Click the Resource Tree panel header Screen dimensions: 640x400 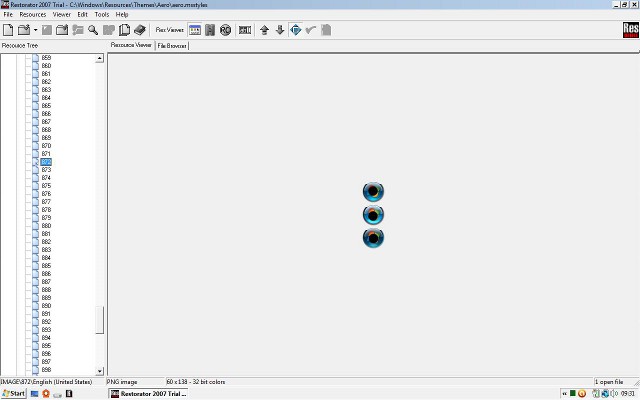click(20, 45)
